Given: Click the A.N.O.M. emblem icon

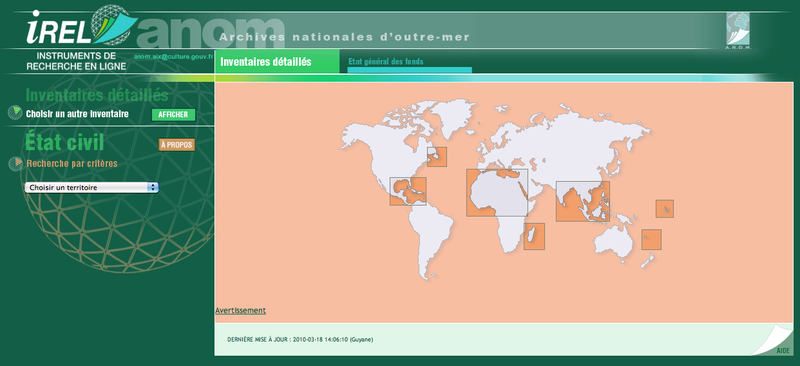Looking at the screenshot, I should (x=738, y=31).
